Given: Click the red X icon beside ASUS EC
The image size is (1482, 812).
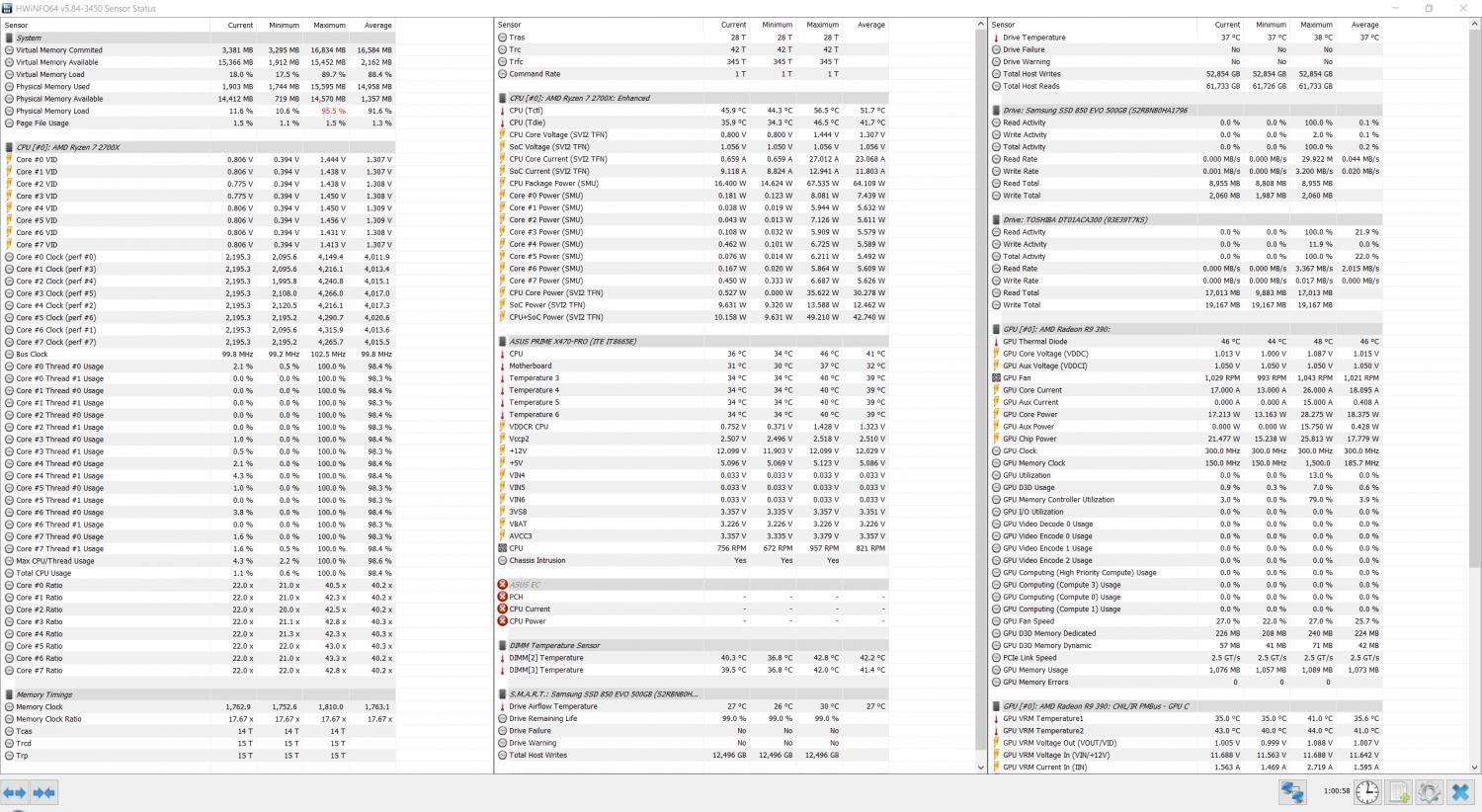Looking at the screenshot, I should click(x=502, y=585).
